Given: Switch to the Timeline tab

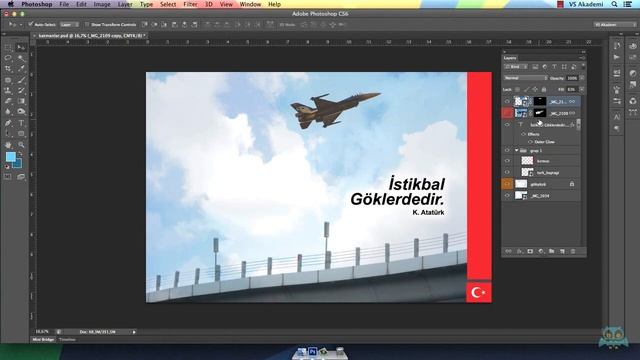Looking at the screenshot, I should point(67,340).
